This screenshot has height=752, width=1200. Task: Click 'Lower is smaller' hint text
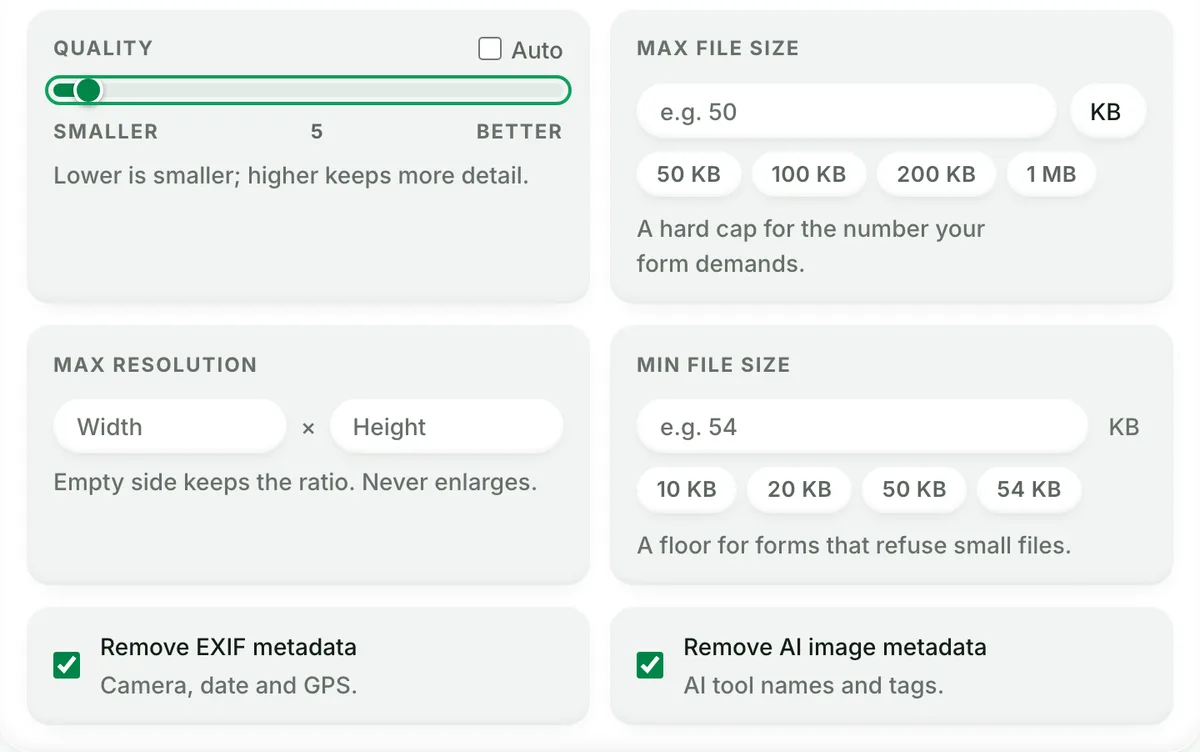[291, 176]
